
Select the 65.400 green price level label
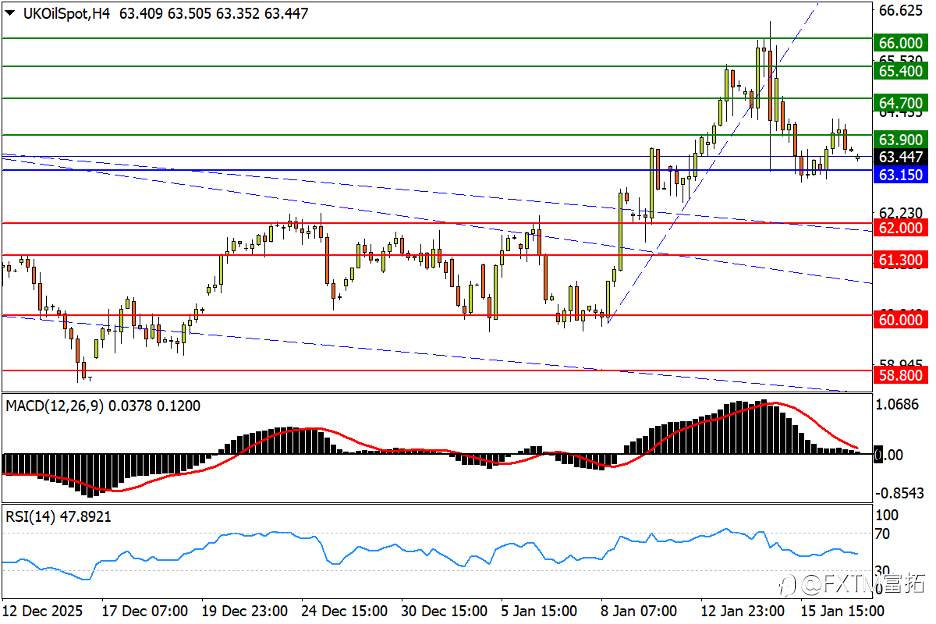click(x=901, y=71)
